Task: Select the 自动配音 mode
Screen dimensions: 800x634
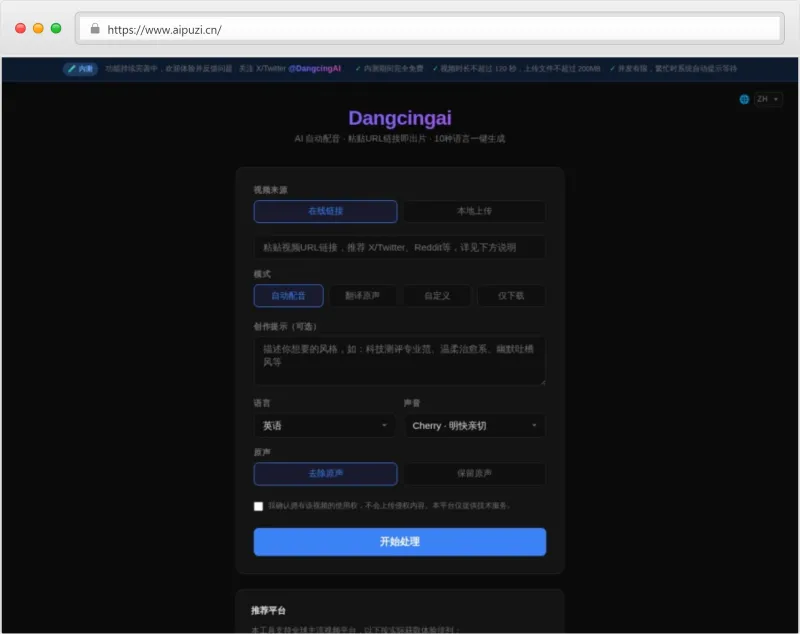Action: tap(289, 295)
